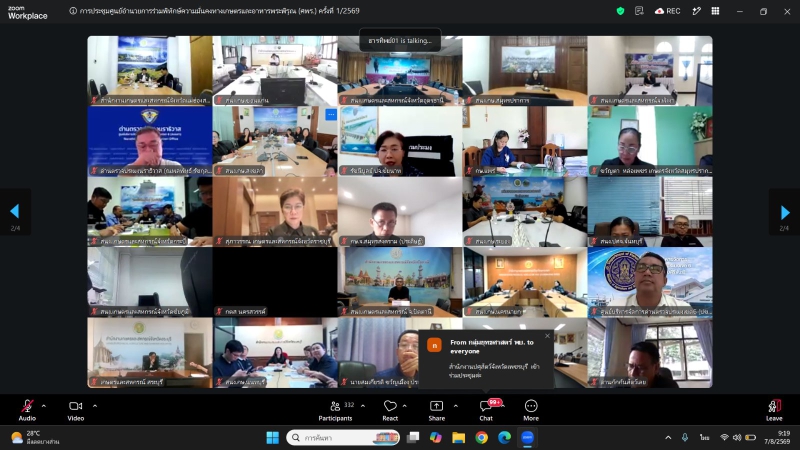
Task: Open the AI Companion sparkle pen icon
Action: point(696,11)
